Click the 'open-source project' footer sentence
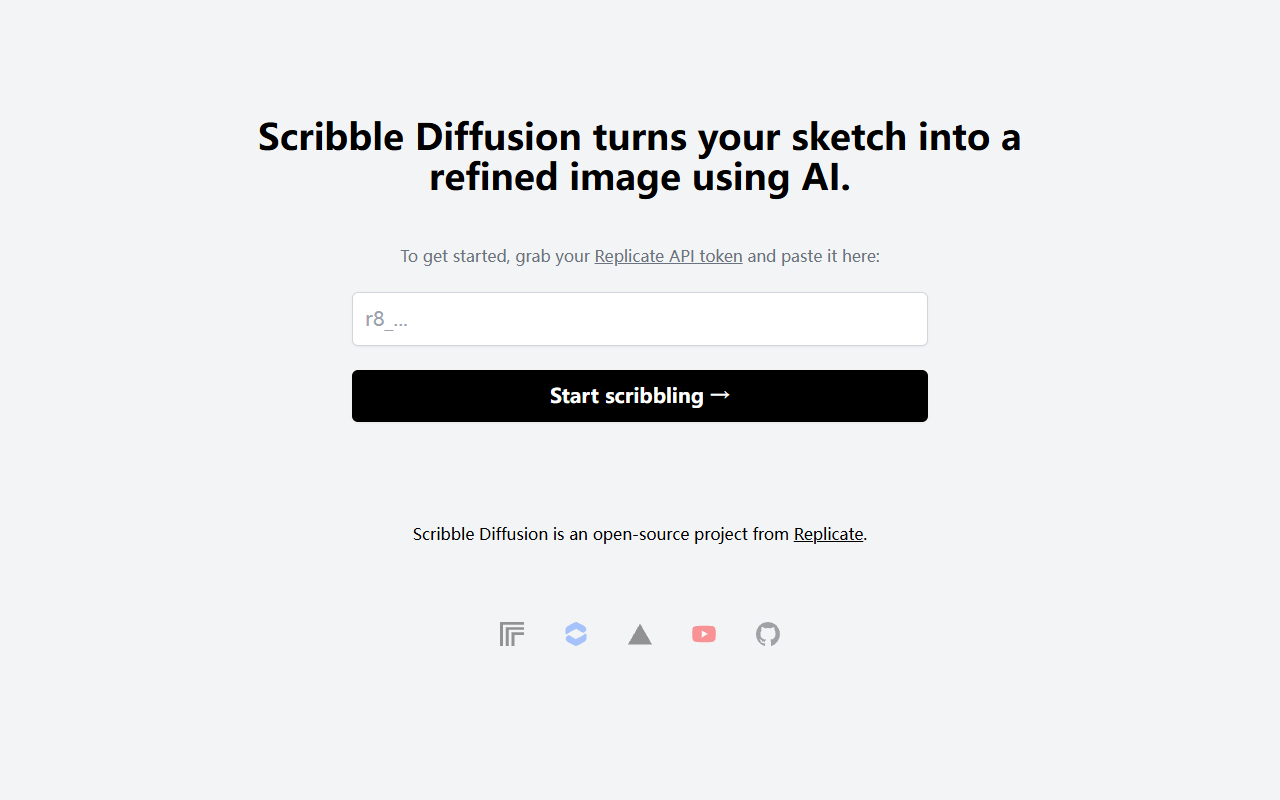 pos(640,534)
